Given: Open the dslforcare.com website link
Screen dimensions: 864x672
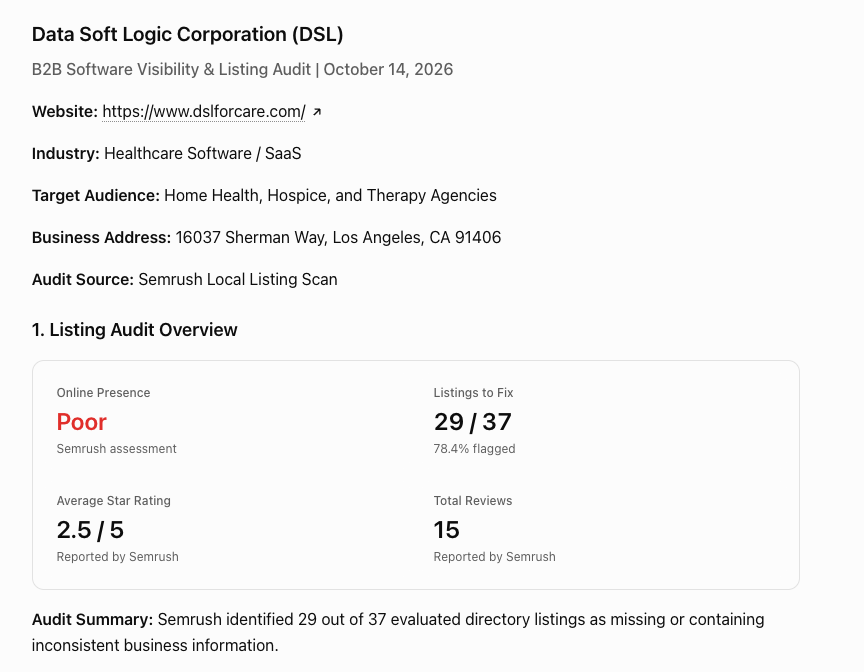Looking at the screenshot, I should 204,112.
